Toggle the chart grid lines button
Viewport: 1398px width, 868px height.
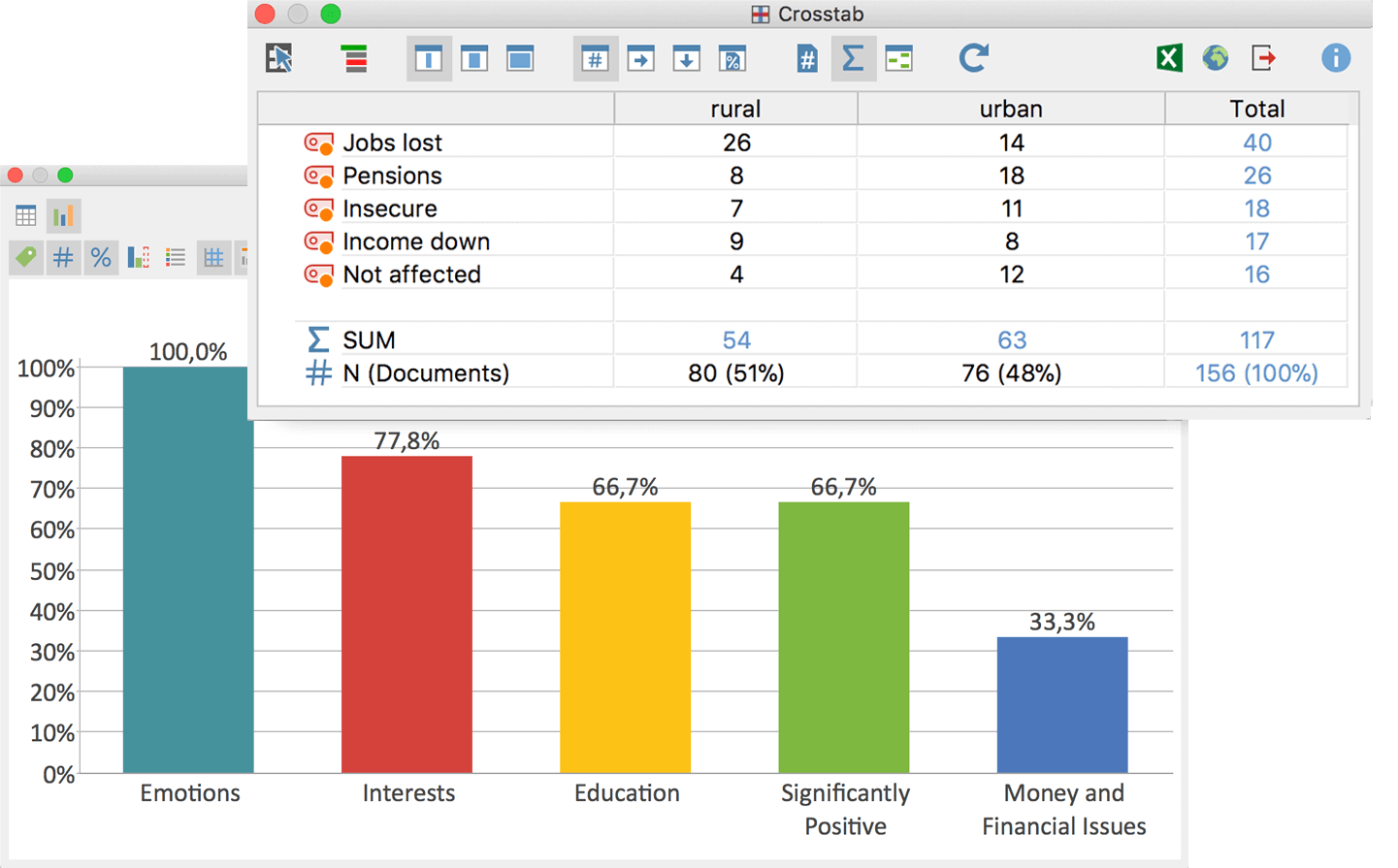(x=212, y=258)
